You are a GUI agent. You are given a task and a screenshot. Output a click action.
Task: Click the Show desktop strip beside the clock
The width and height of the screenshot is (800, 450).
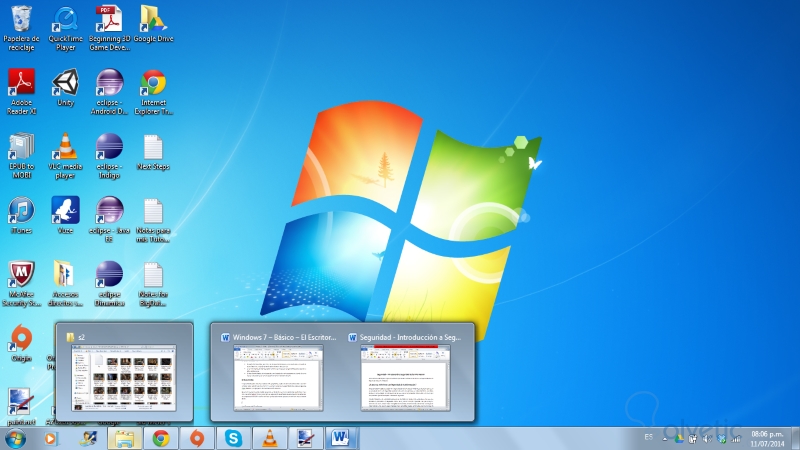(x=795, y=439)
